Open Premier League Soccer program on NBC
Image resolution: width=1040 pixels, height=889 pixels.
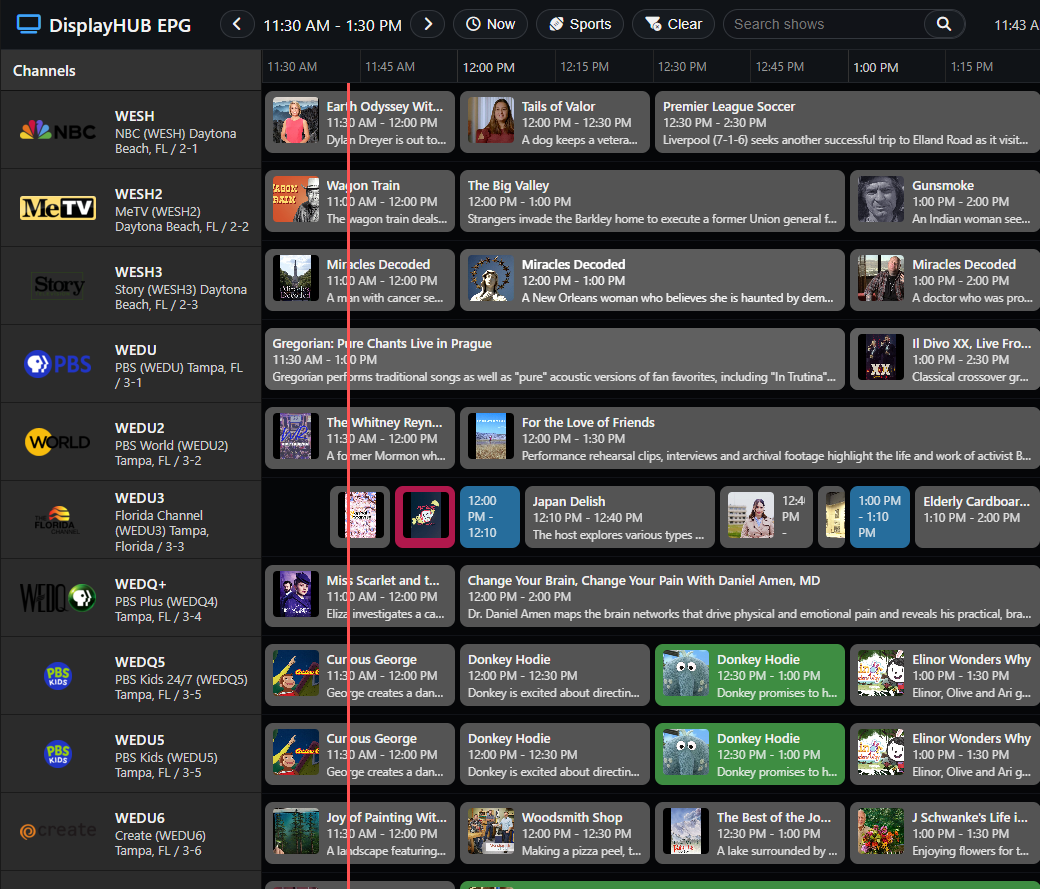(x=846, y=122)
